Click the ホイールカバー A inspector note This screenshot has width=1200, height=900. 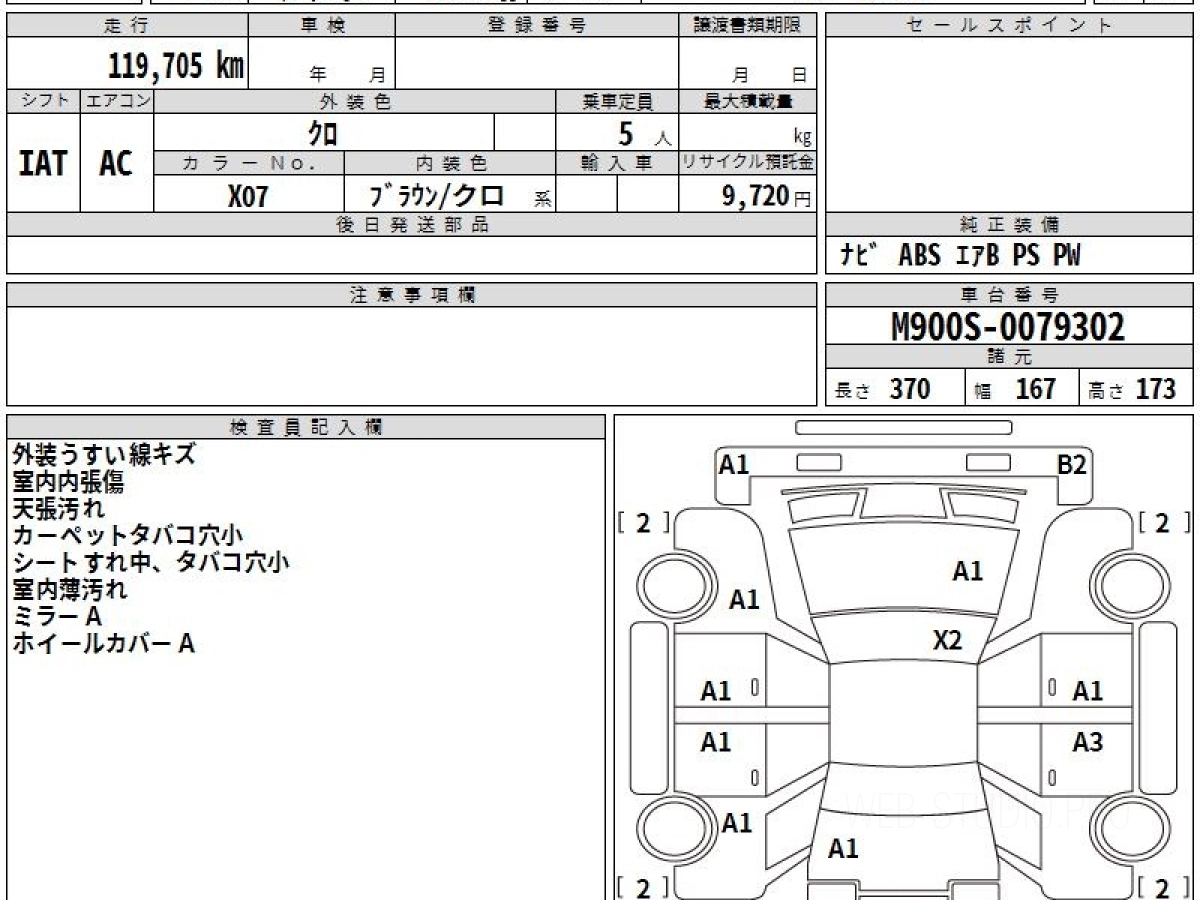point(103,644)
